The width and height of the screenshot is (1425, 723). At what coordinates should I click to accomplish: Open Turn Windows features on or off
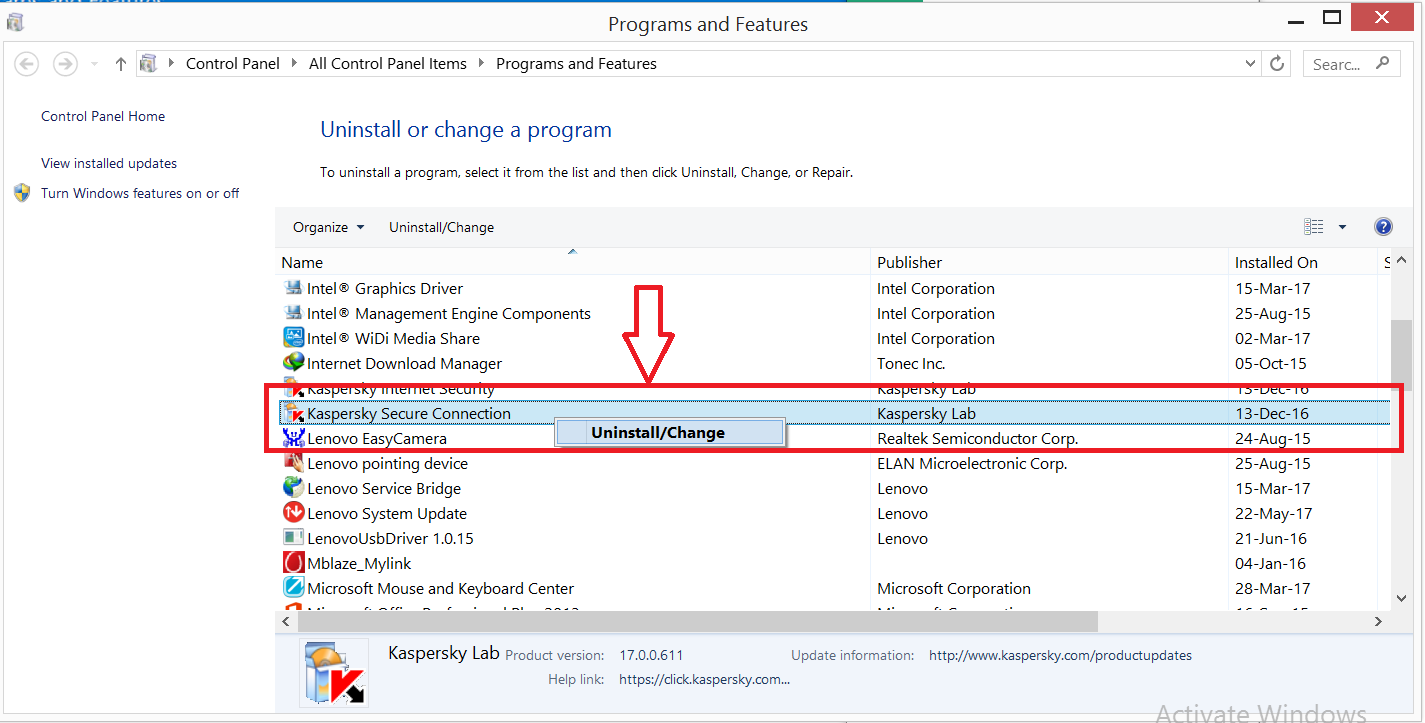140,193
